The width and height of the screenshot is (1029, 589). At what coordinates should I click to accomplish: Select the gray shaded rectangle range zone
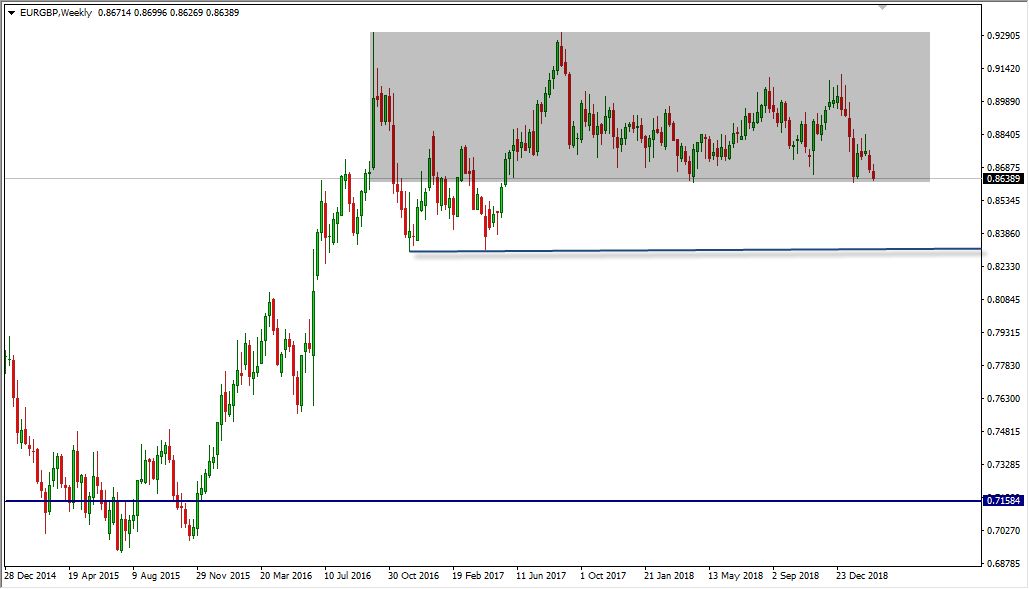pos(650,106)
